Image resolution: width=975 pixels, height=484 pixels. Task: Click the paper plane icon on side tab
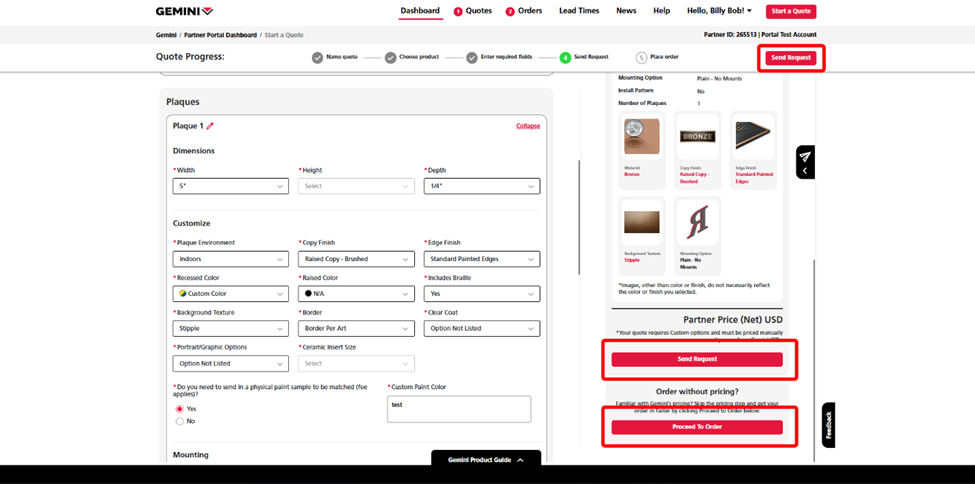[x=805, y=157]
